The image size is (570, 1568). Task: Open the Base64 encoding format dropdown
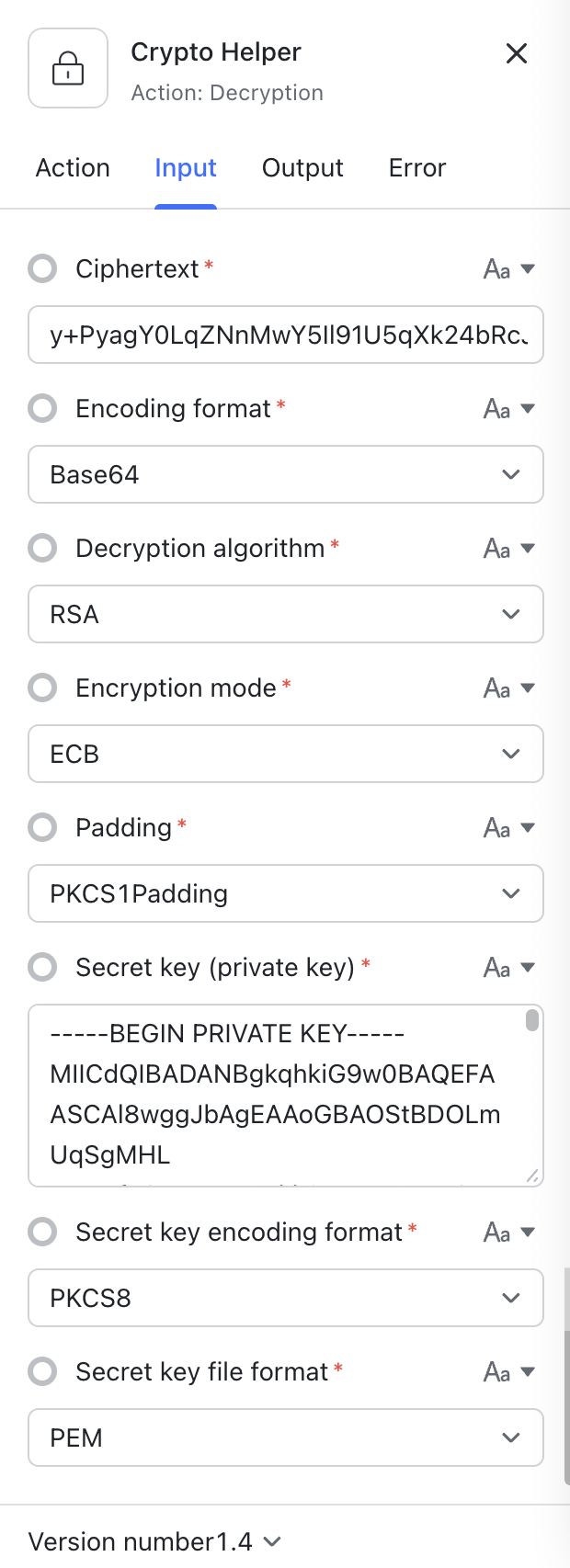286,474
